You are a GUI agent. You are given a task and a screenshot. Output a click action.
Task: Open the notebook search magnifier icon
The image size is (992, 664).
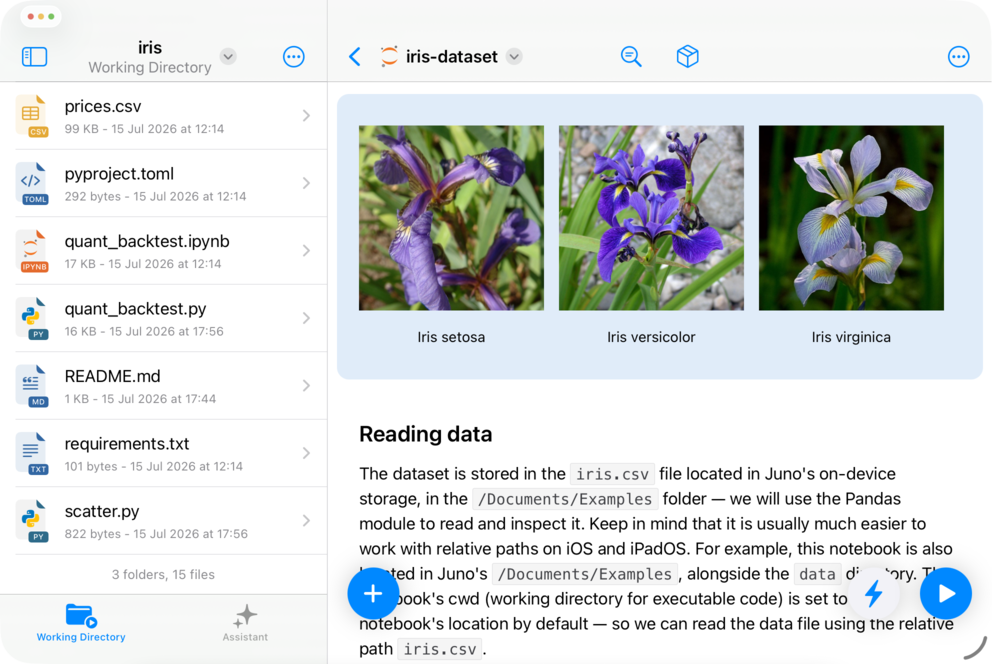pyautogui.click(x=631, y=57)
